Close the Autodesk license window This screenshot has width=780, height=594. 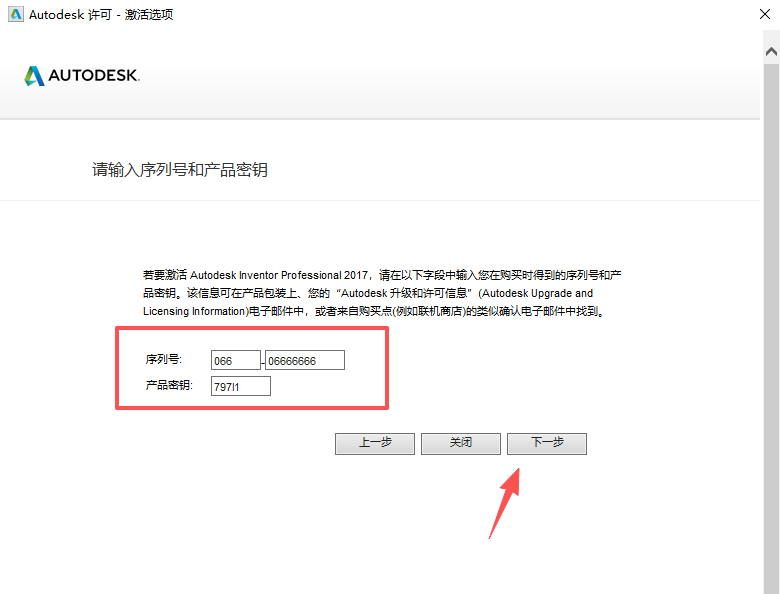[765, 14]
